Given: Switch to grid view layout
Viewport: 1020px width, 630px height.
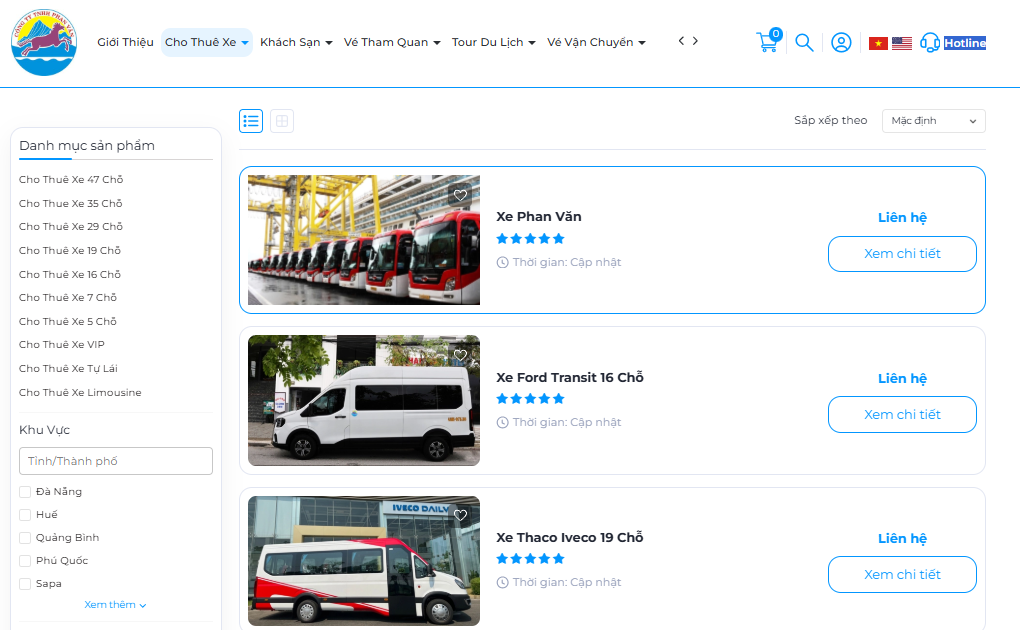Looking at the screenshot, I should pyautogui.click(x=282, y=121).
